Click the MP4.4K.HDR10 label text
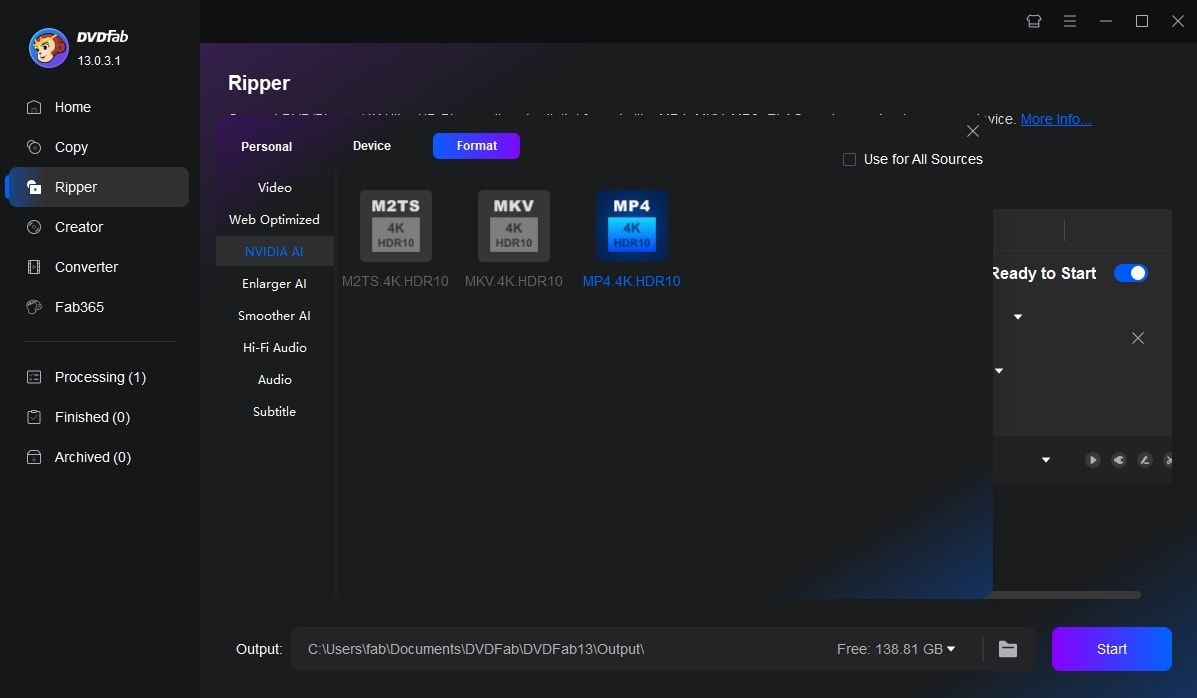This screenshot has width=1197, height=698. pos(631,281)
